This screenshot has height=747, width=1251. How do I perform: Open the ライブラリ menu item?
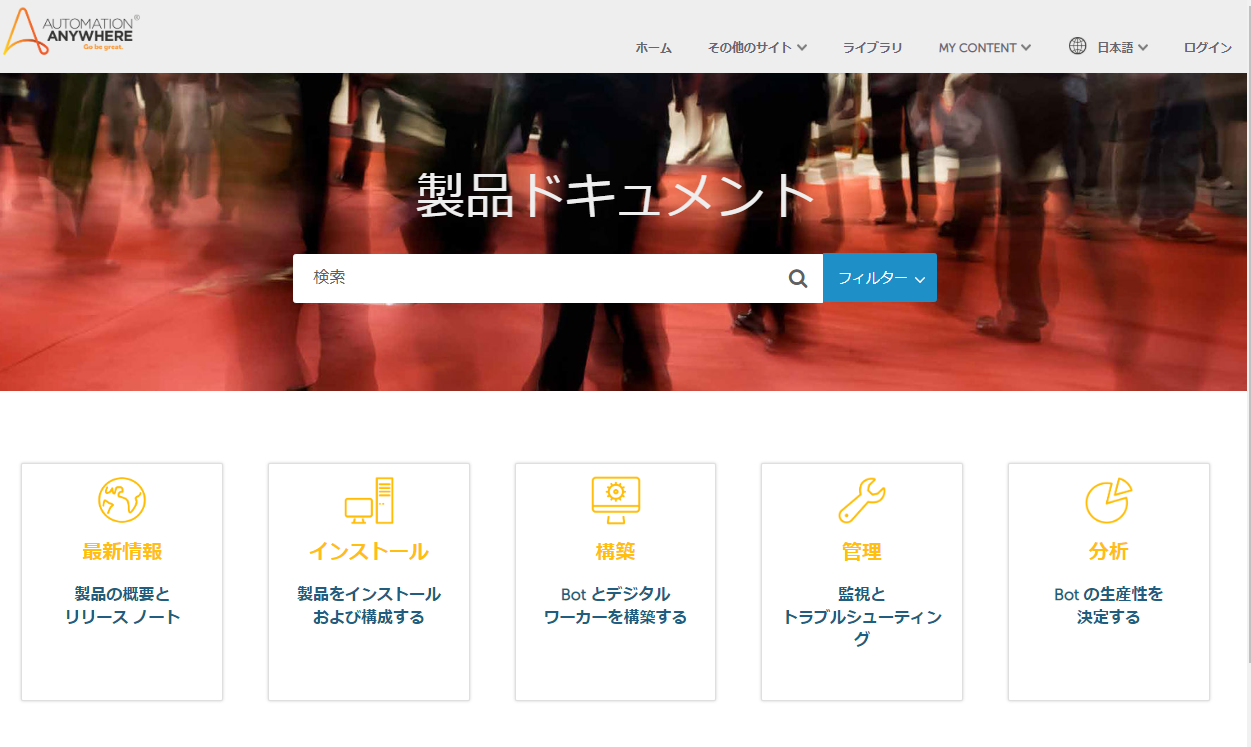point(872,47)
